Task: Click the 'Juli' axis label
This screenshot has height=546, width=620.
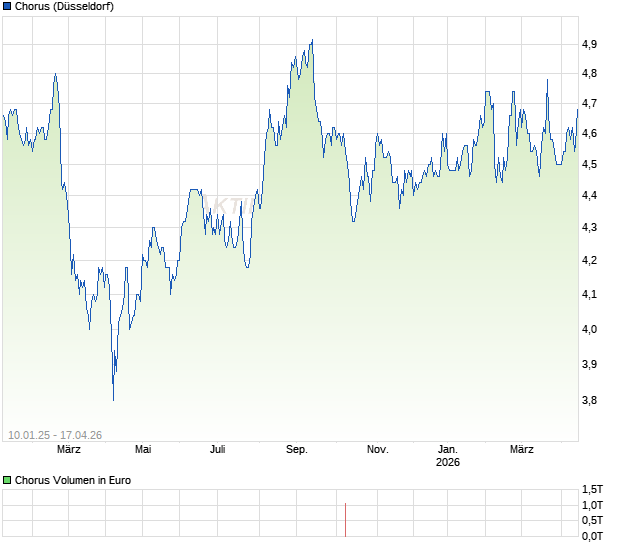Action: (217, 449)
